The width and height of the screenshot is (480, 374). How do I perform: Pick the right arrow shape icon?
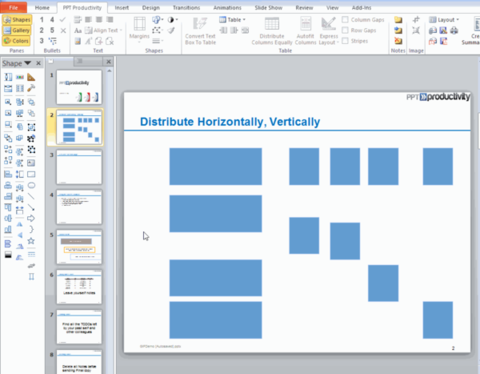pos(31,218)
